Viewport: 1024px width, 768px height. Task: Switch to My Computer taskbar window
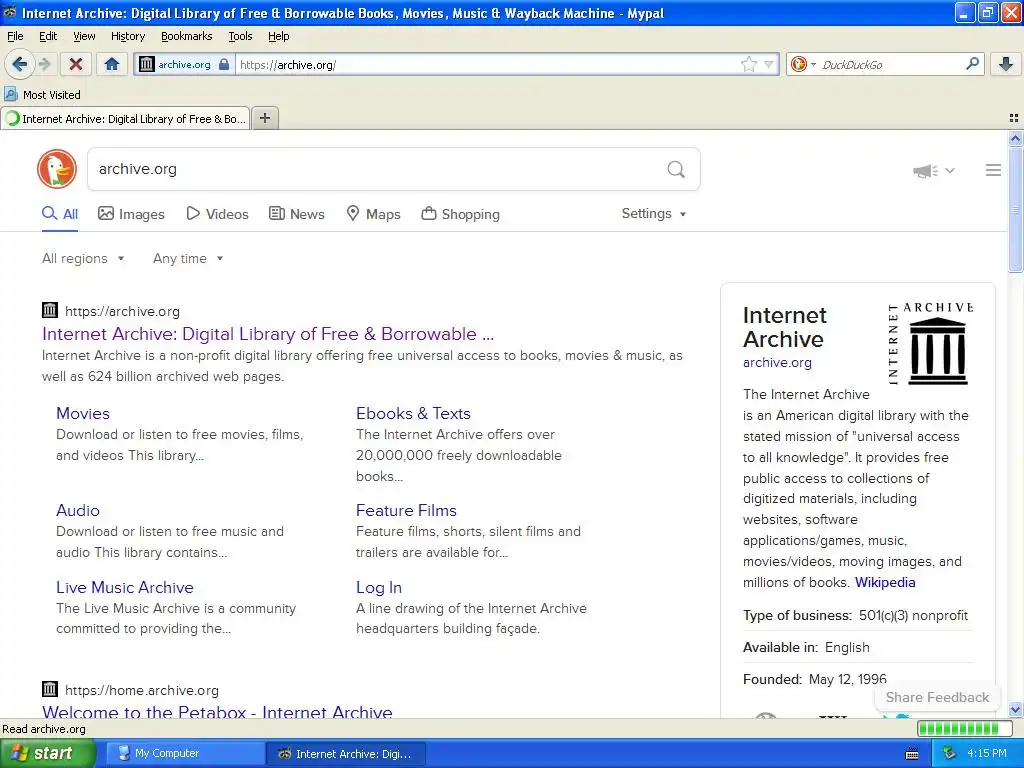pos(185,753)
